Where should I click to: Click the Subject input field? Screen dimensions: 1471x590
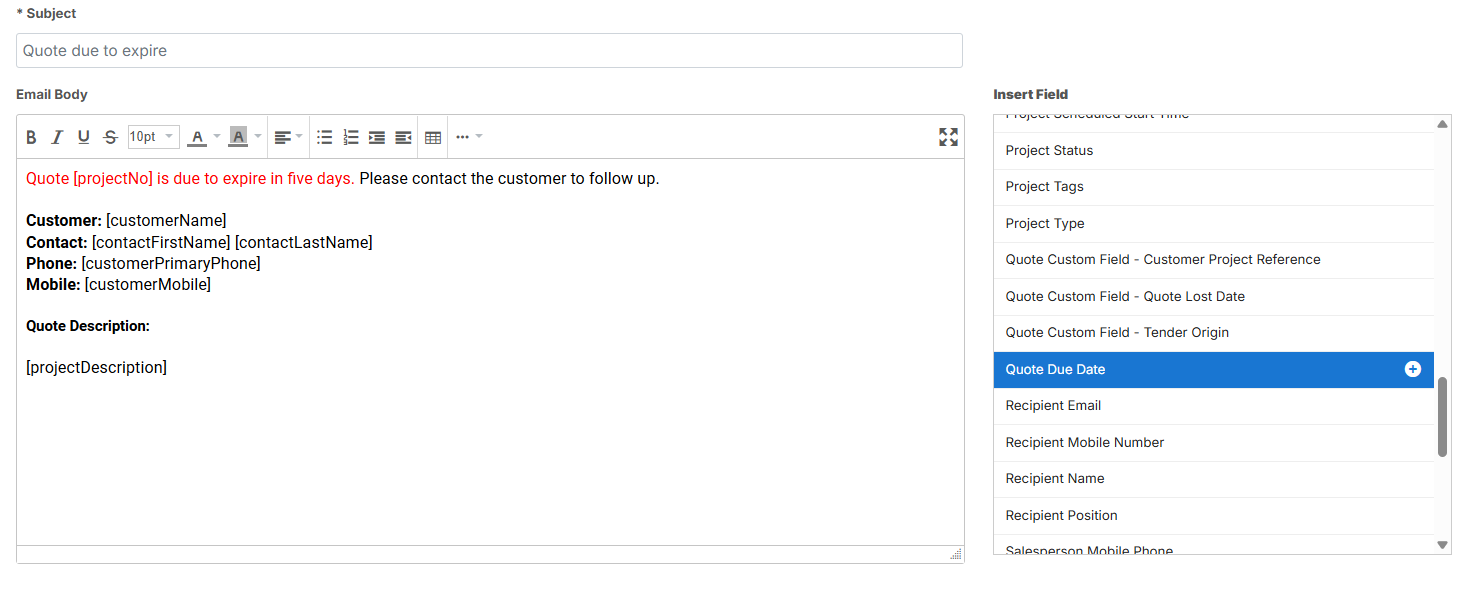pos(489,51)
